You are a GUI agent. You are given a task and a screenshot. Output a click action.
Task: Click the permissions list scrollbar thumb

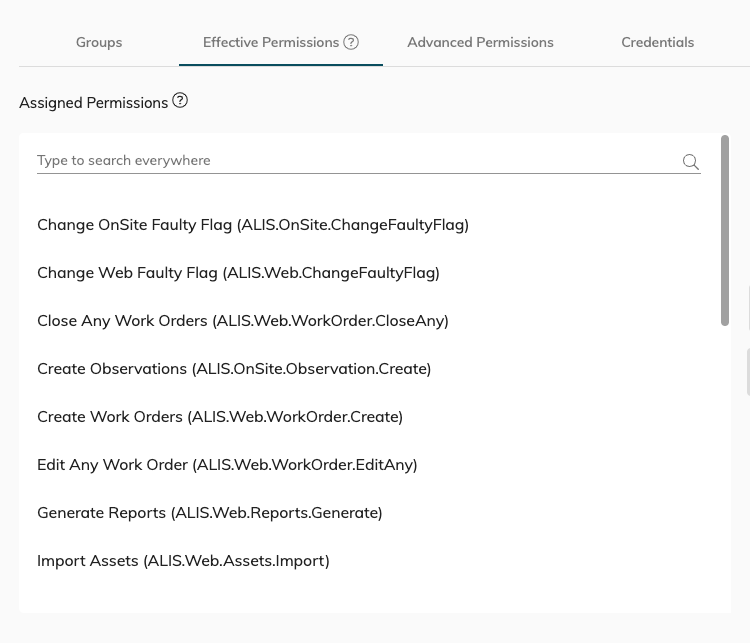[x=725, y=230]
